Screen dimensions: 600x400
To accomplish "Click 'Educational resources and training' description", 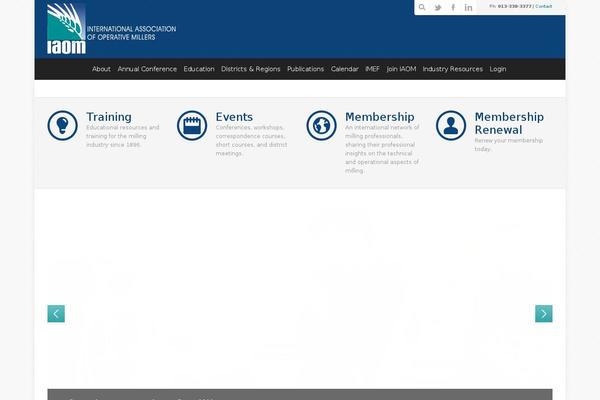I will click(122, 136).
